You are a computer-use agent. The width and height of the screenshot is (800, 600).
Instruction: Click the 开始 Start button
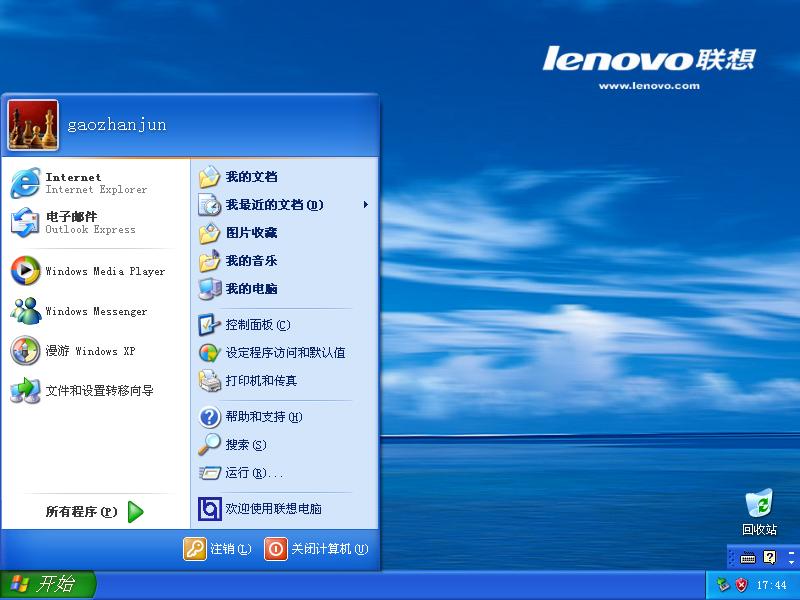48,585
